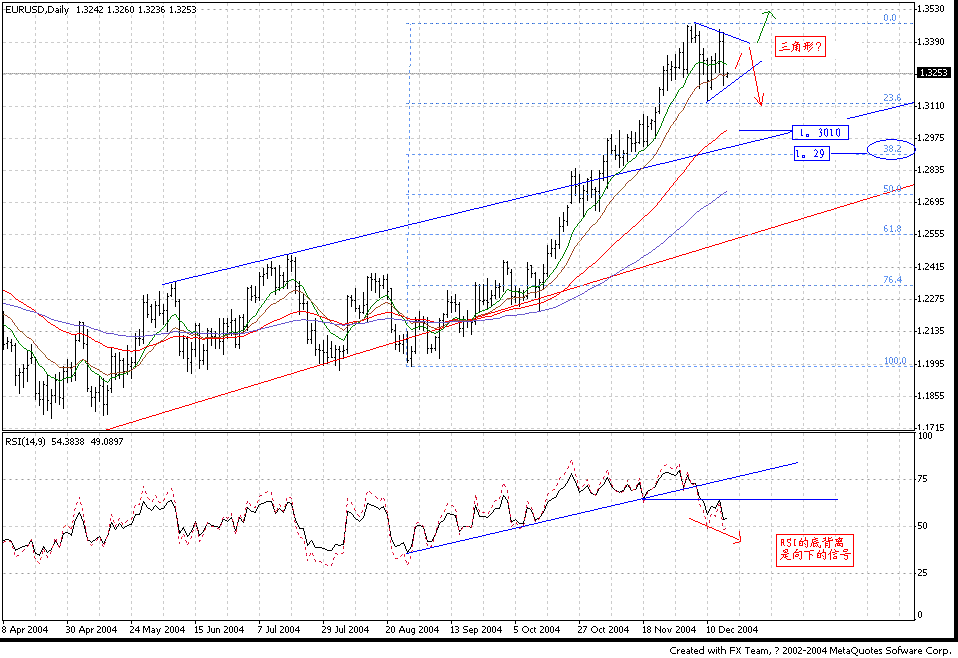The image size is (958, 658).
Task: Click the Fibonacci 23.6 level label
Action: pyautogui.click(x=892, y=98)
